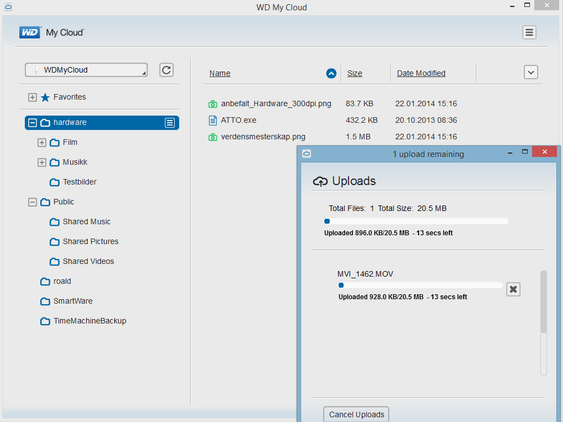Click the main window title-bar cloud icon

point(8,7)
